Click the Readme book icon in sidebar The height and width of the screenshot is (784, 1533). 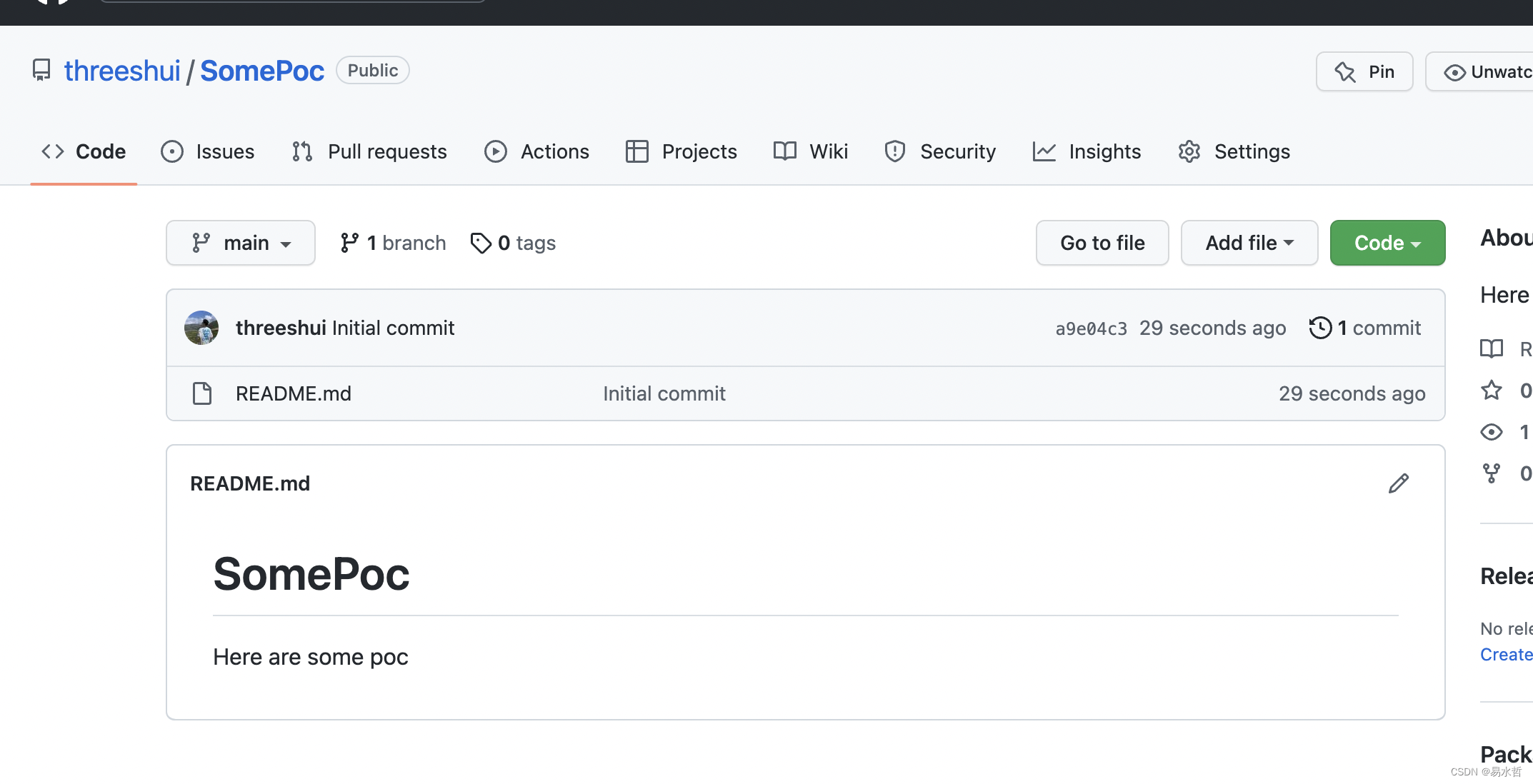(x=1492, y=348)
